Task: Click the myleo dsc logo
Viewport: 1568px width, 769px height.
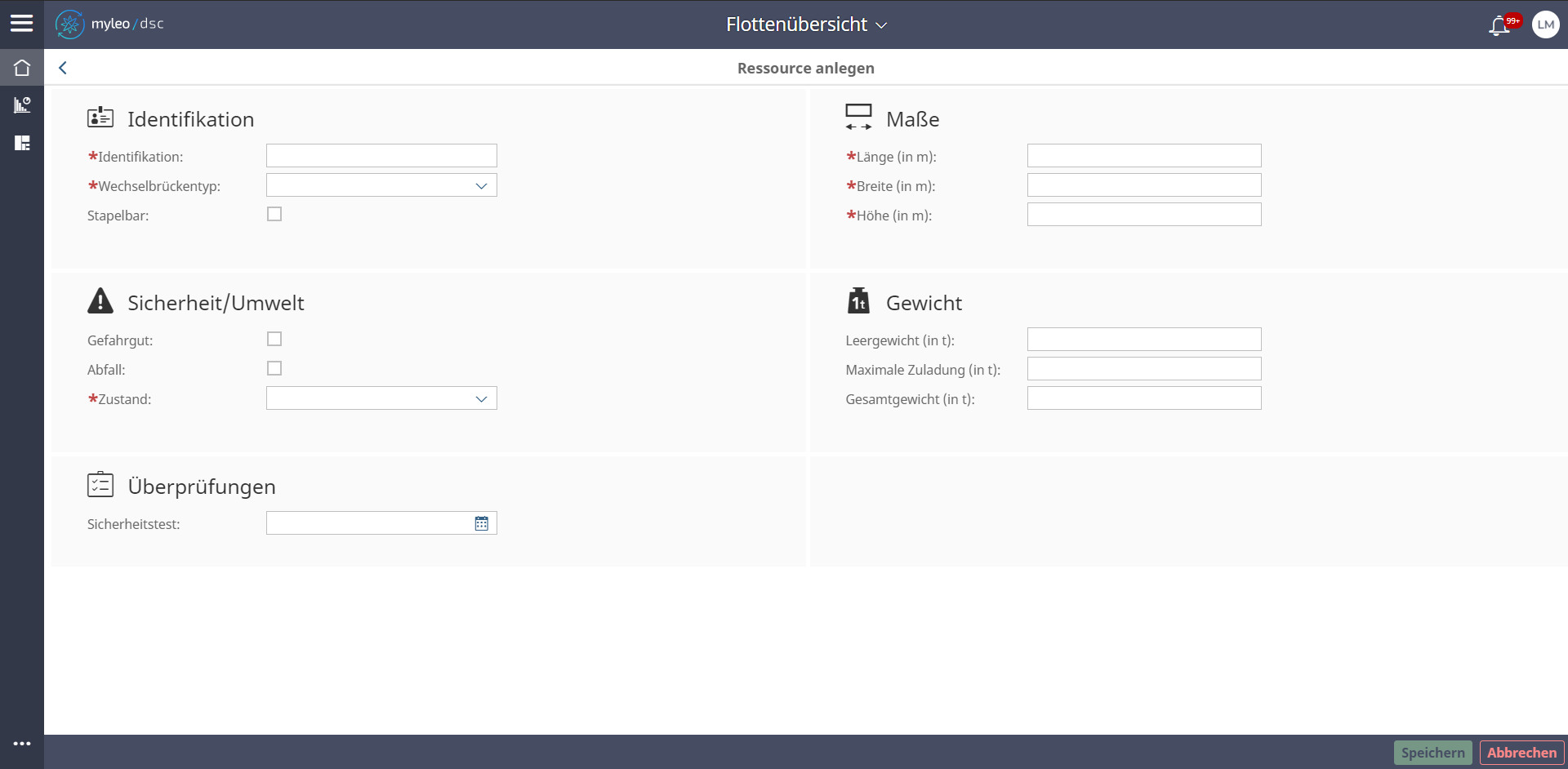Action: click(x=109, y=24)
